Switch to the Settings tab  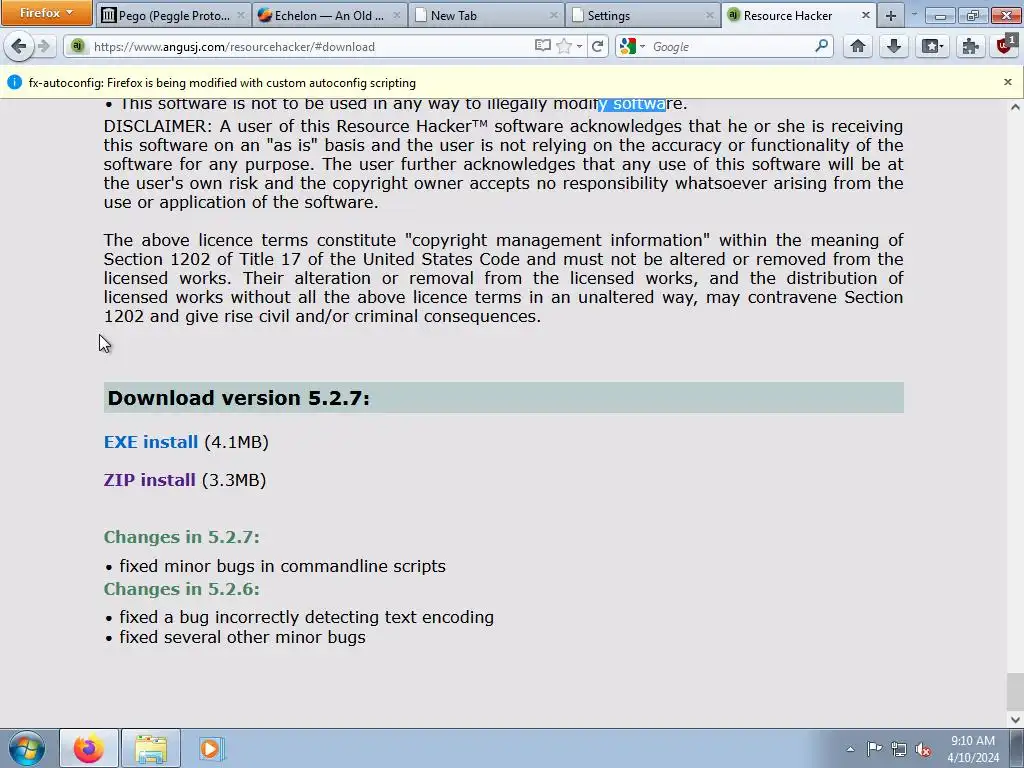point(642,15)
